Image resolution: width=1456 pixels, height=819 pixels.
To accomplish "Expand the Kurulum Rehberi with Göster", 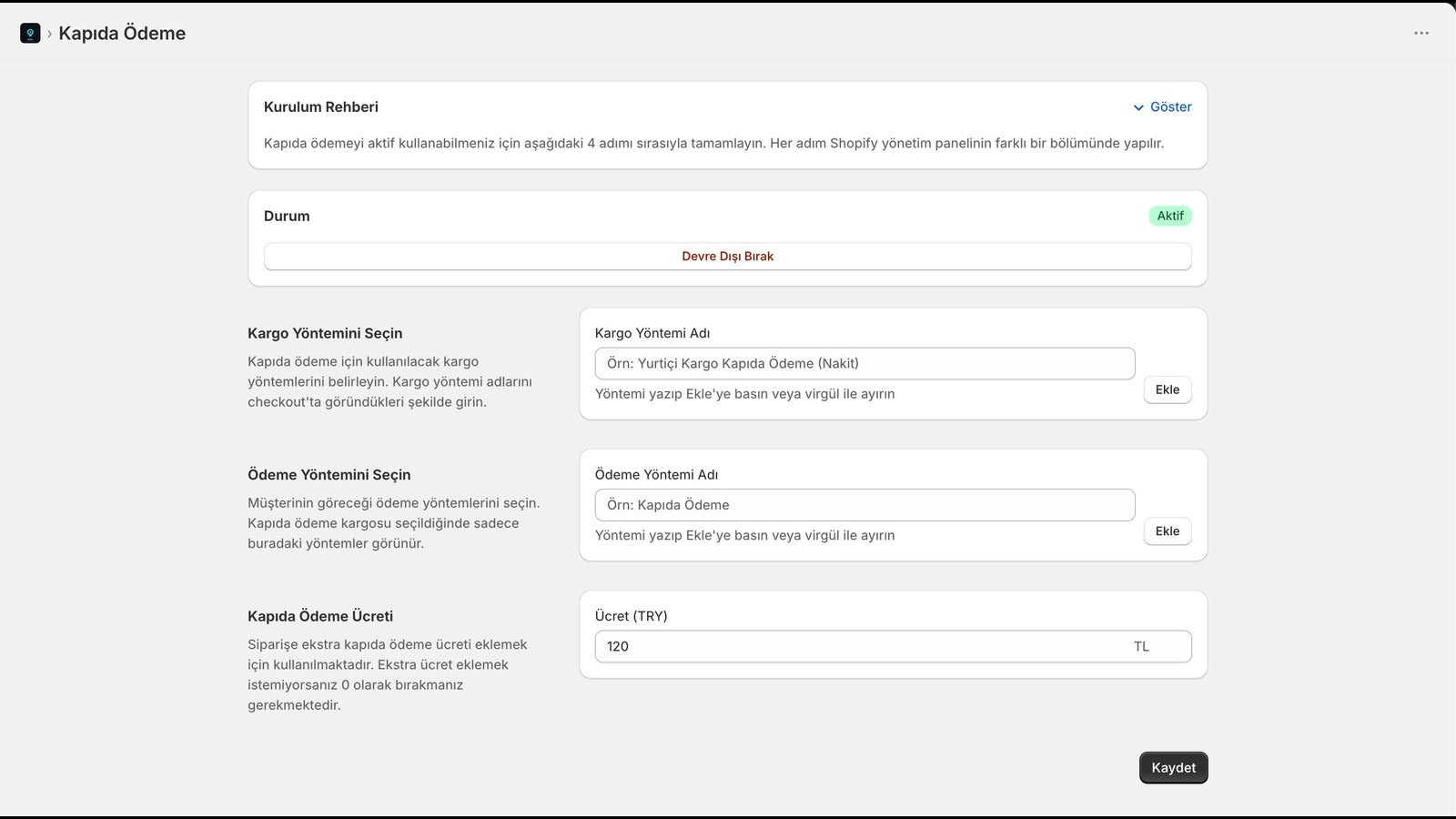I will pyautogui.click(x=1162, y=106).
